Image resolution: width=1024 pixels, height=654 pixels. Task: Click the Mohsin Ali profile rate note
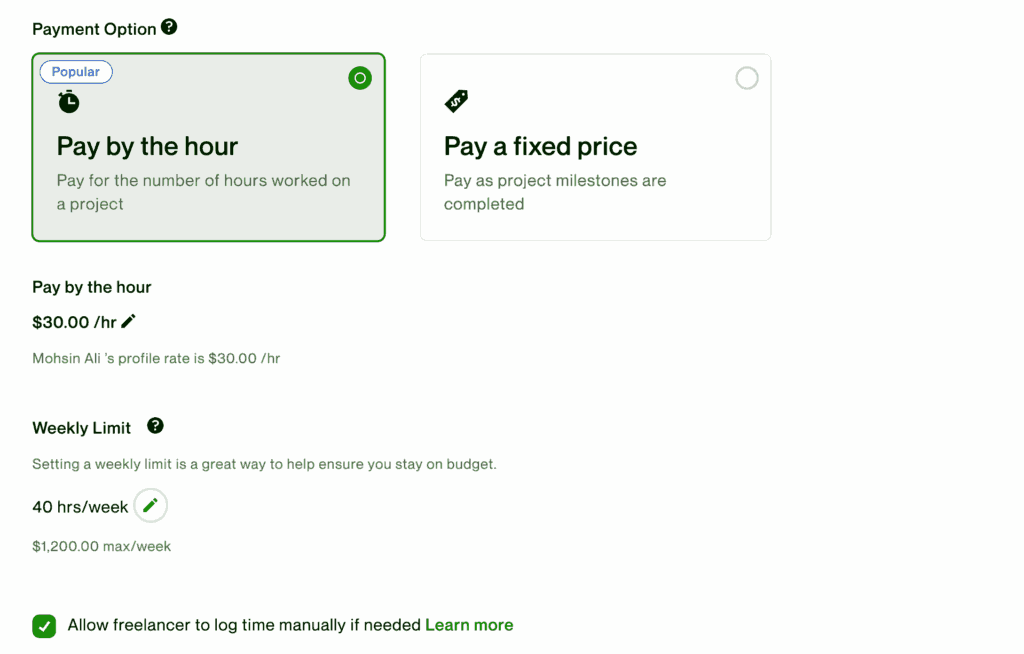[x=156, y=358]
